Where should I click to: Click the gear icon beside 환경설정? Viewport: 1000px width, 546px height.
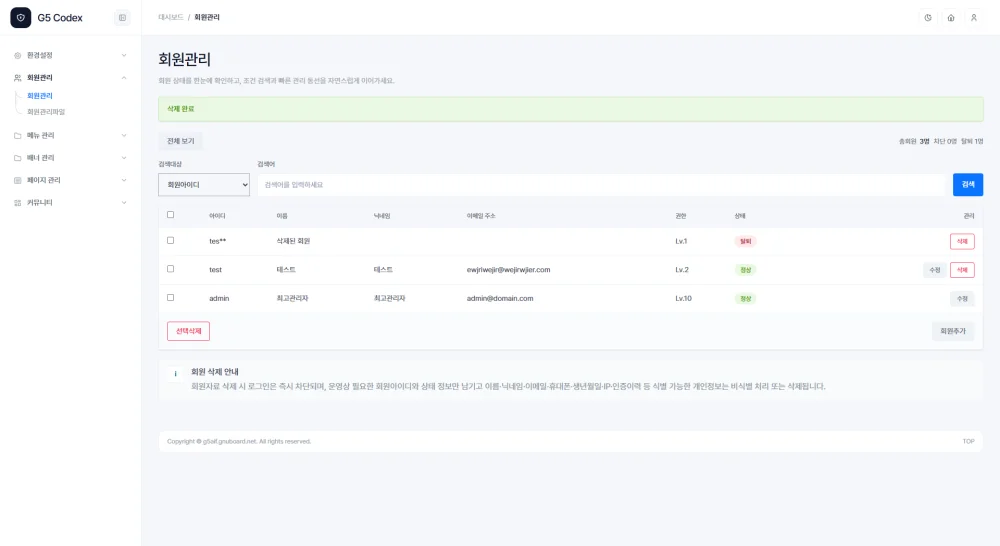(18, 55)
